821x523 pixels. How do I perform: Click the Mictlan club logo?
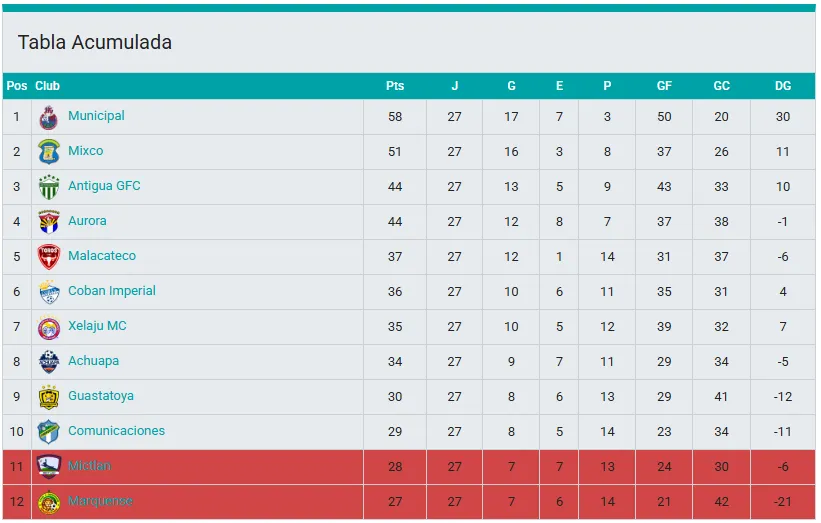[x=49, y=467]
